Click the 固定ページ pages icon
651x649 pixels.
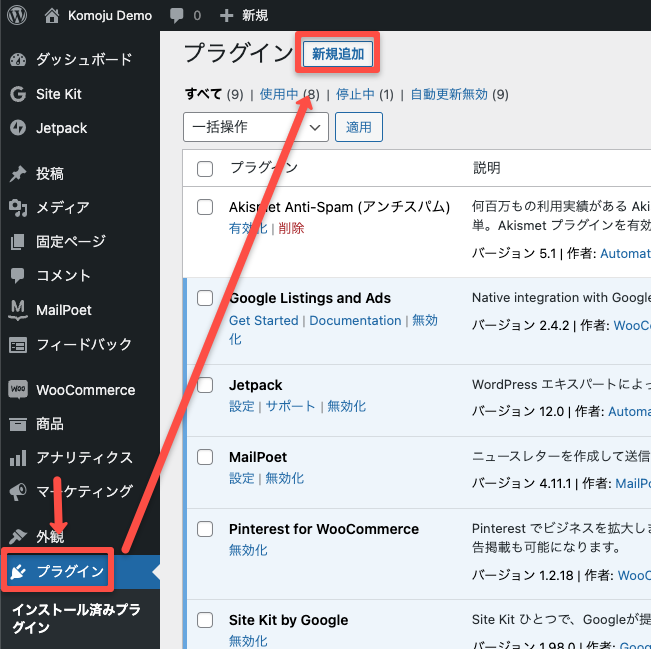(18, 242)
